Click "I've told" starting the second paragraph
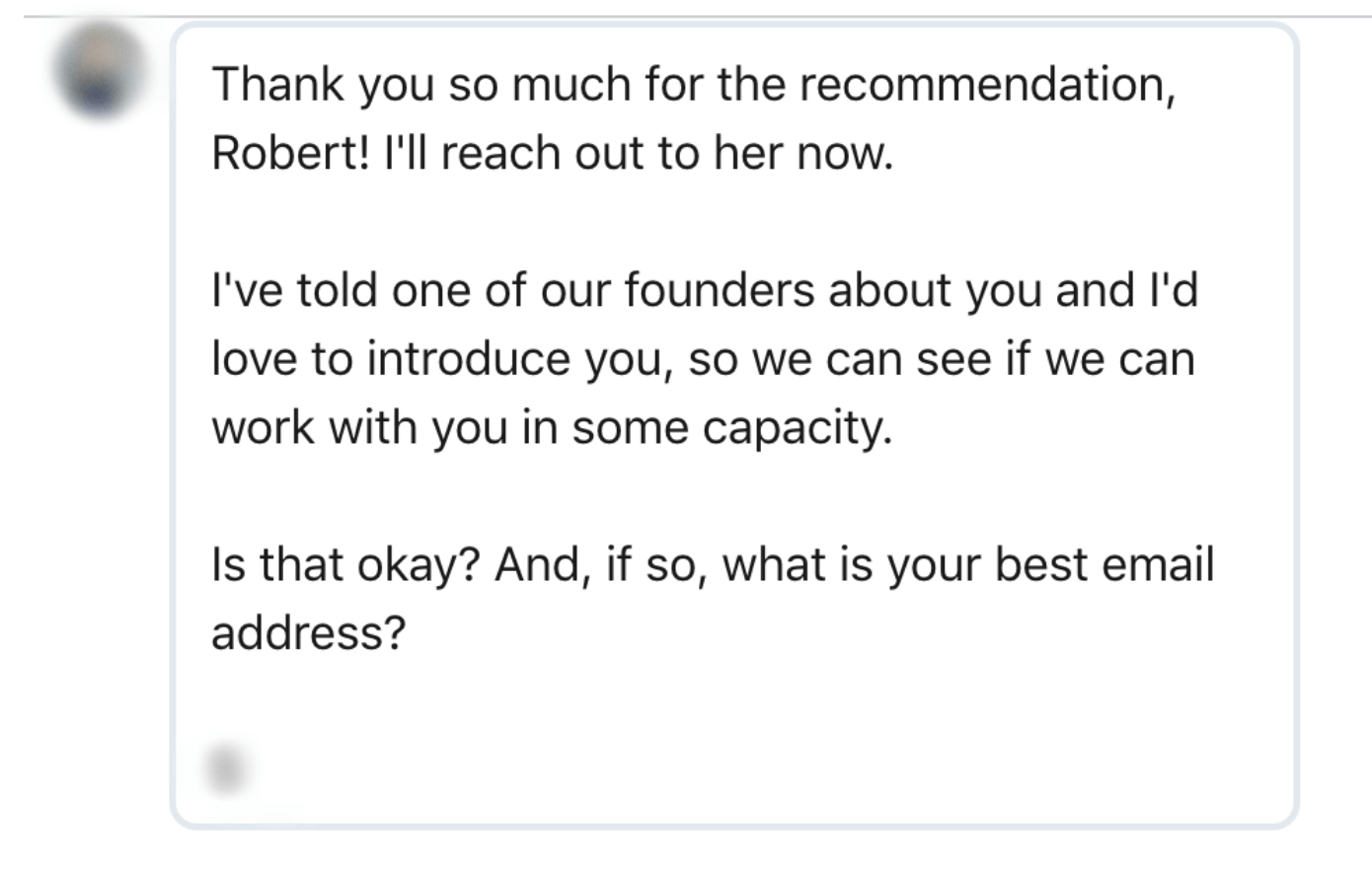 point(294,291)
